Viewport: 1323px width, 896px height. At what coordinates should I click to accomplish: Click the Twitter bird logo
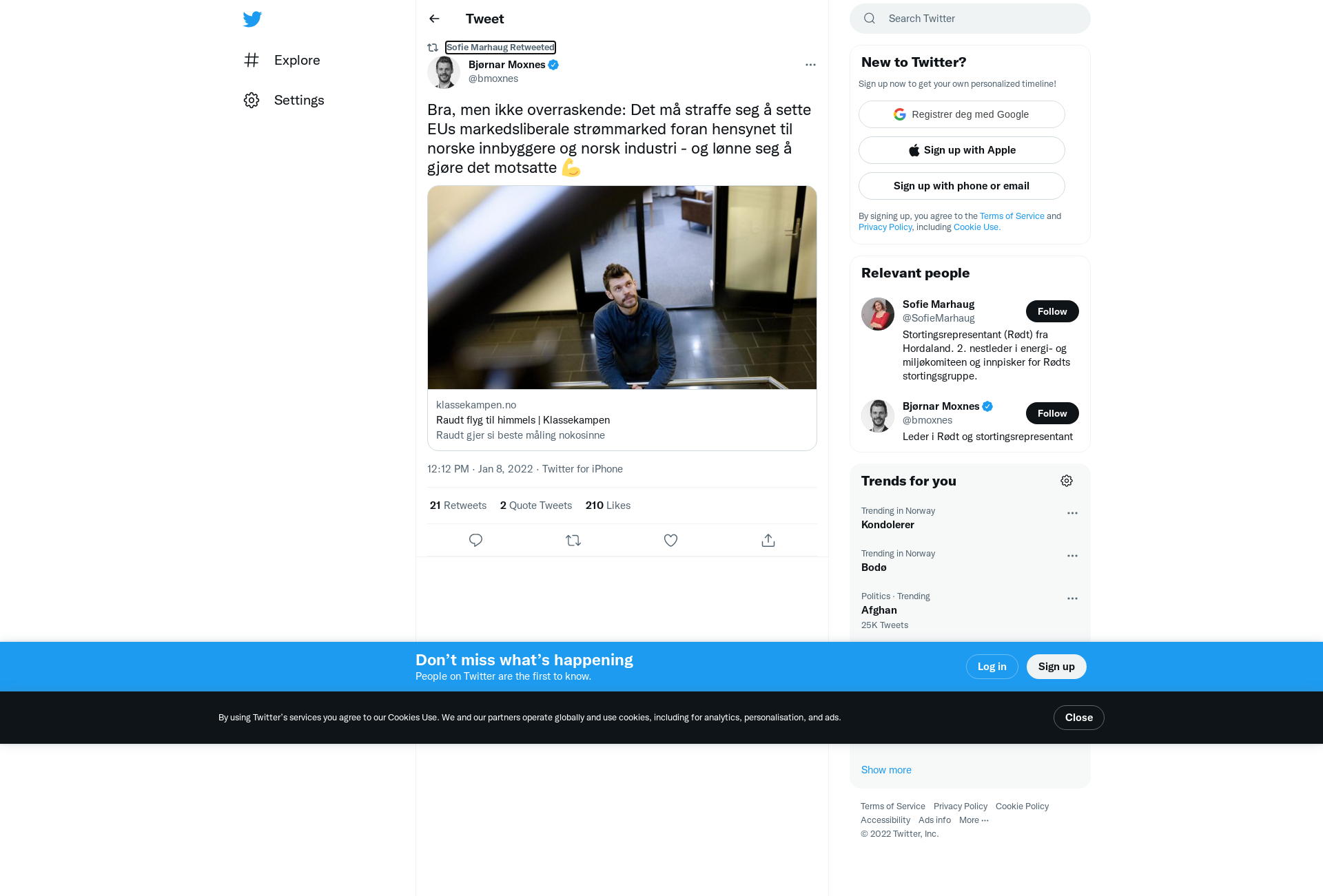pyautogui.click(x=252, y=19)
